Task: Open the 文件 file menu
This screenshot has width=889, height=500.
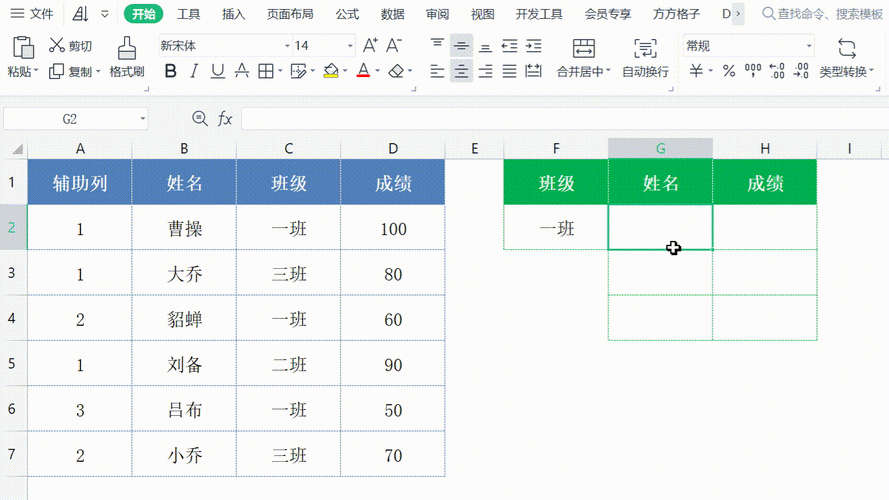Action: pos(32,14)
